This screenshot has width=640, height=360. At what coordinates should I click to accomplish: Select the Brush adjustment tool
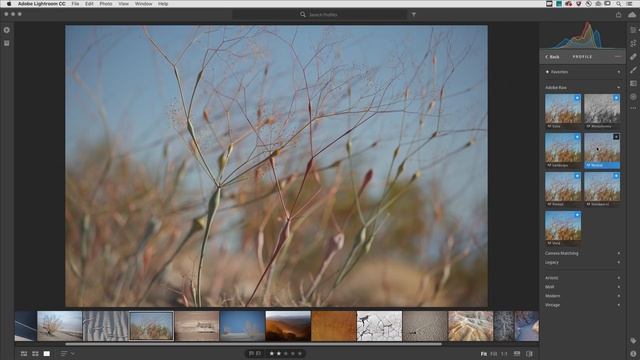pos(633,70)
